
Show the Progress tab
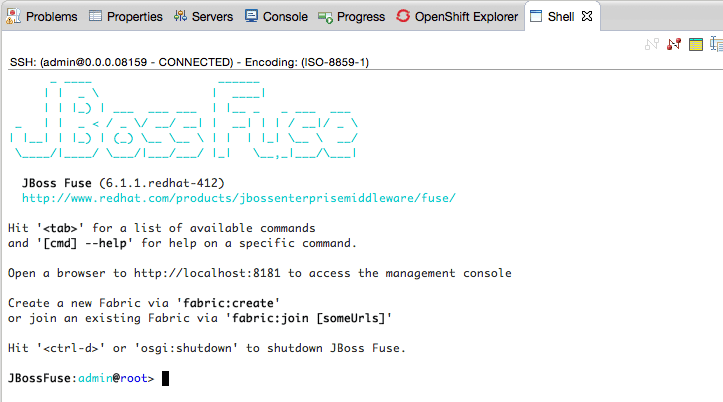click(x=351, y=17)
